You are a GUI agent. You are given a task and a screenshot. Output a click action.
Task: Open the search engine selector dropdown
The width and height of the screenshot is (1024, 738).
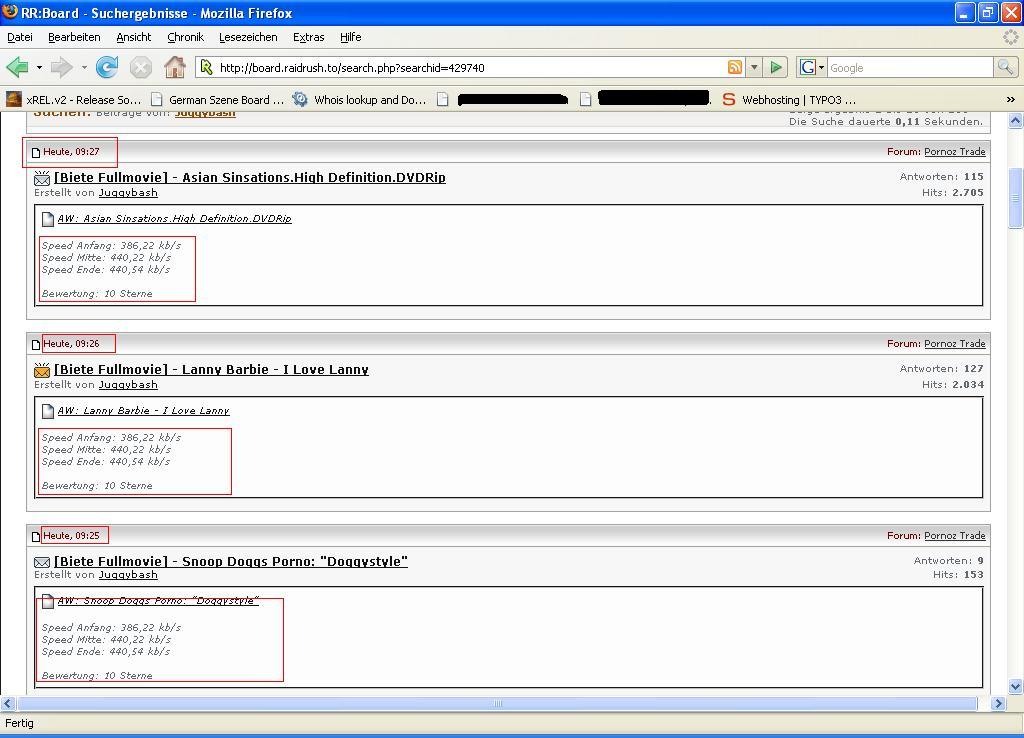pyautogui.click(x=812, y=67)
